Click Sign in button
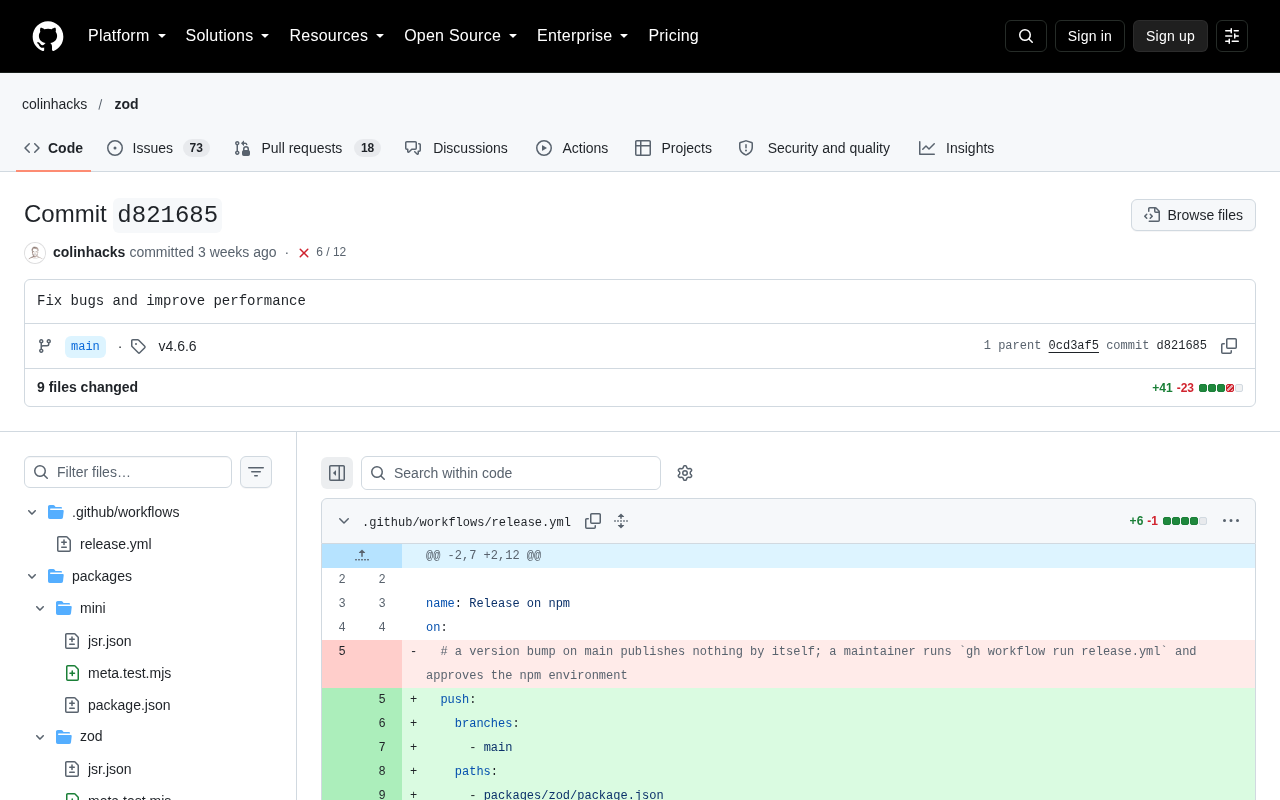 1090,36
